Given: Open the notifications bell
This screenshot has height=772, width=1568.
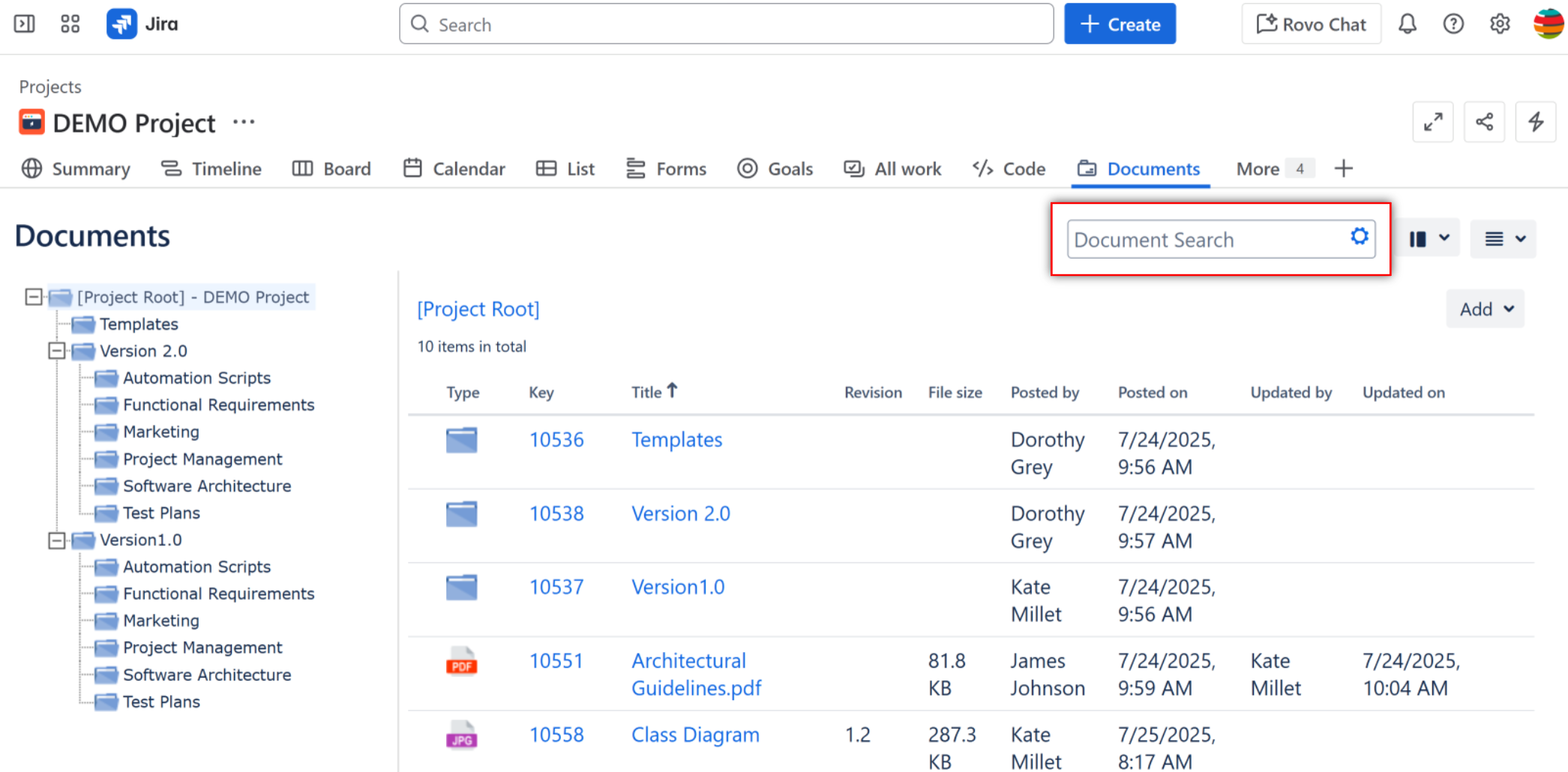Looking at the screenshot, I should click(x=1407, y=24).
